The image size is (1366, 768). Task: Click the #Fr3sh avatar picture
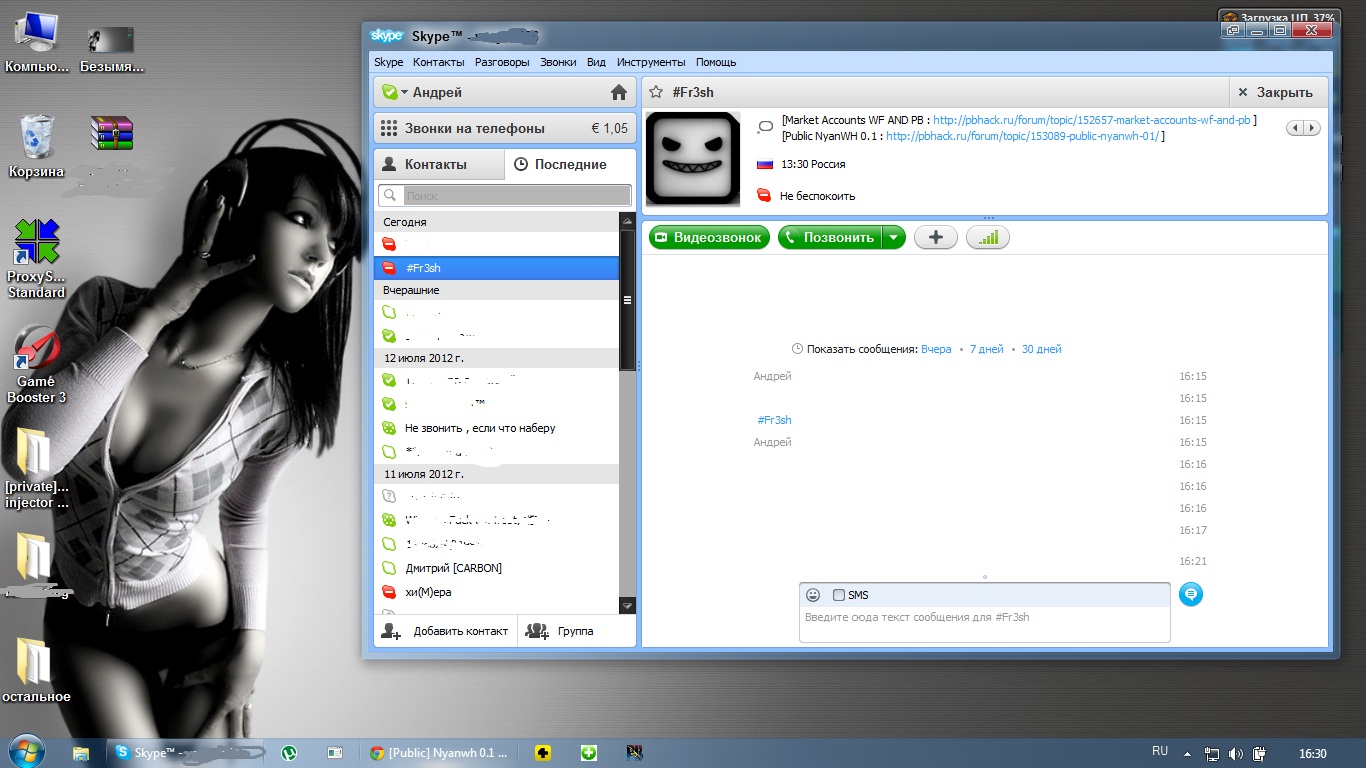tap(693, 159)
